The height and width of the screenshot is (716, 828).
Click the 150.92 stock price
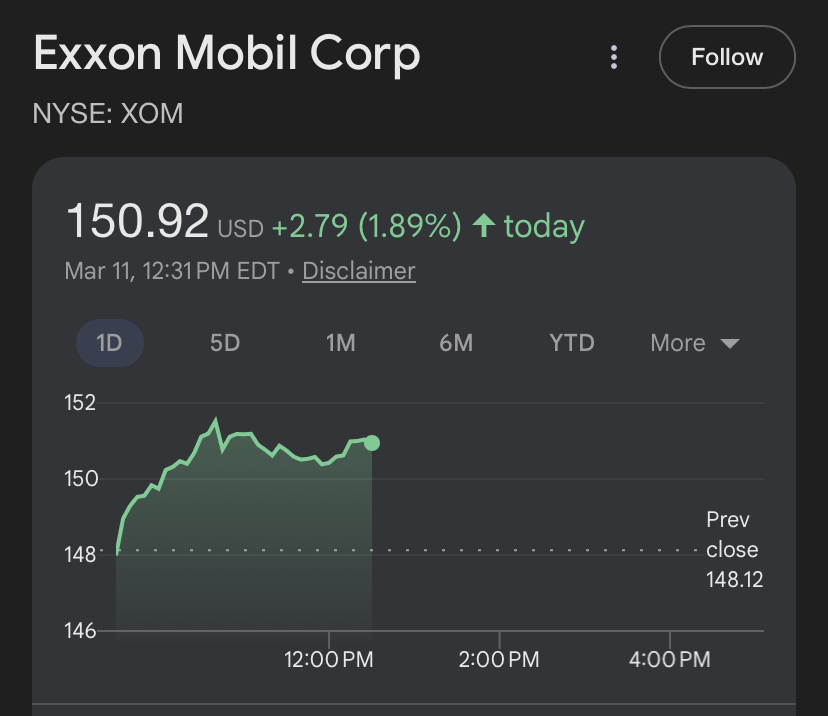(137, 221)
